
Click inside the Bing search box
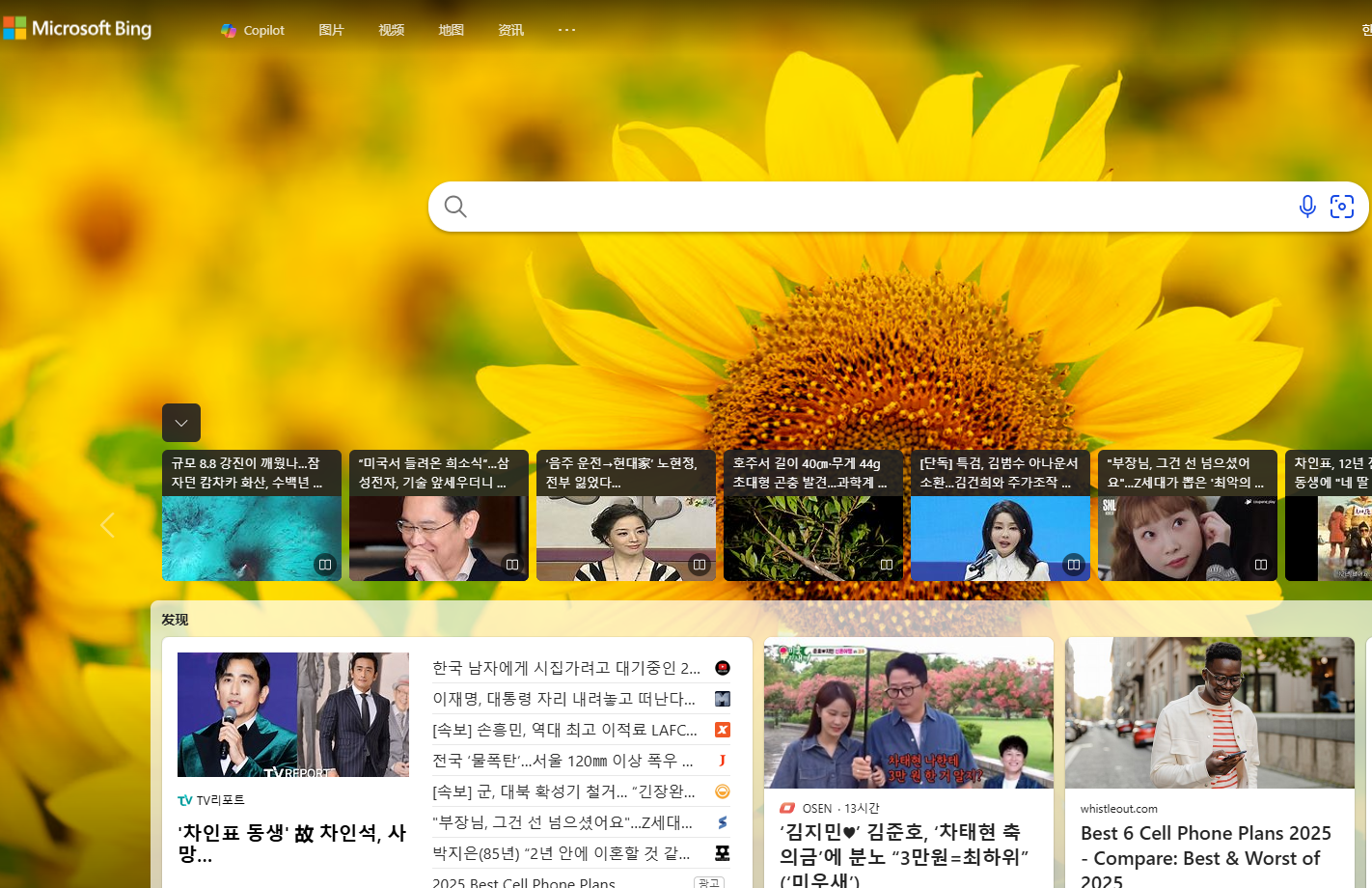[x=868, y=207]
